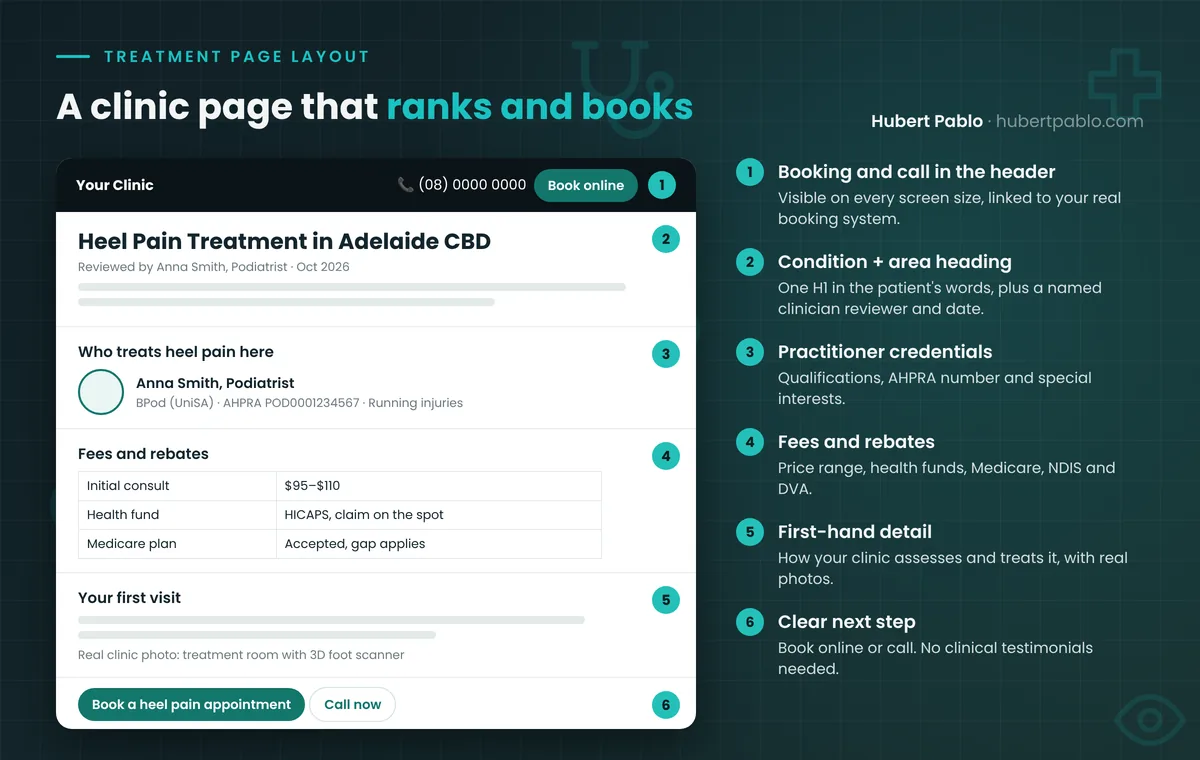Click the Medicare plan table cell
The height and width of the screenshot is (760, 1200).
[177, 544]
